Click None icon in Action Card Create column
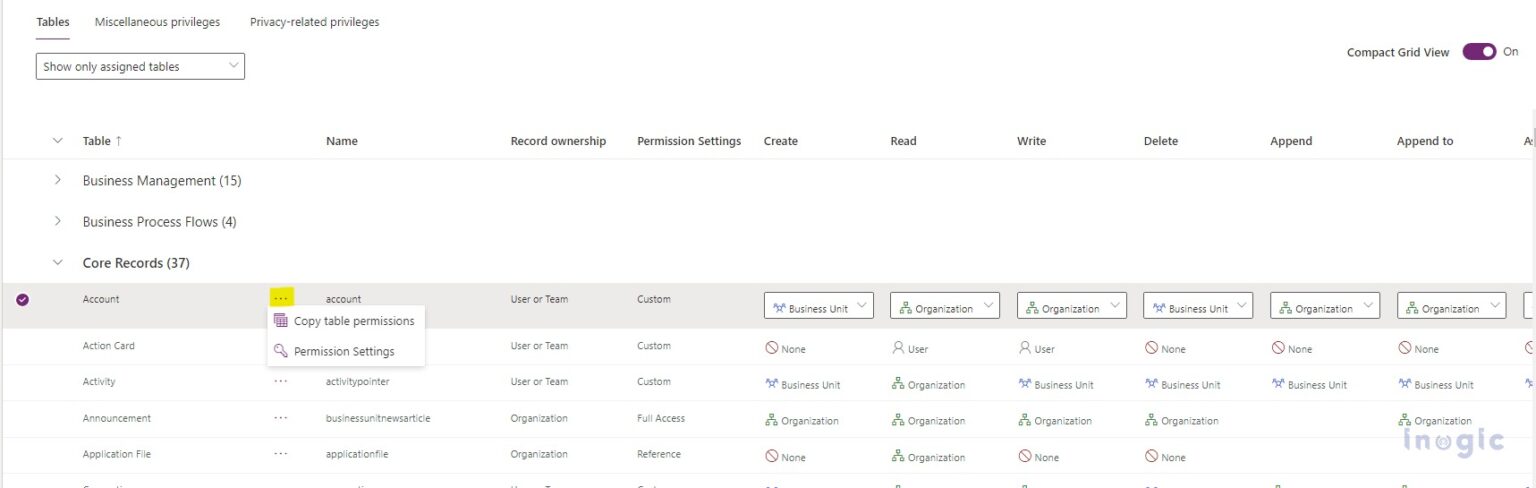1536x488 pixels. 771,349
